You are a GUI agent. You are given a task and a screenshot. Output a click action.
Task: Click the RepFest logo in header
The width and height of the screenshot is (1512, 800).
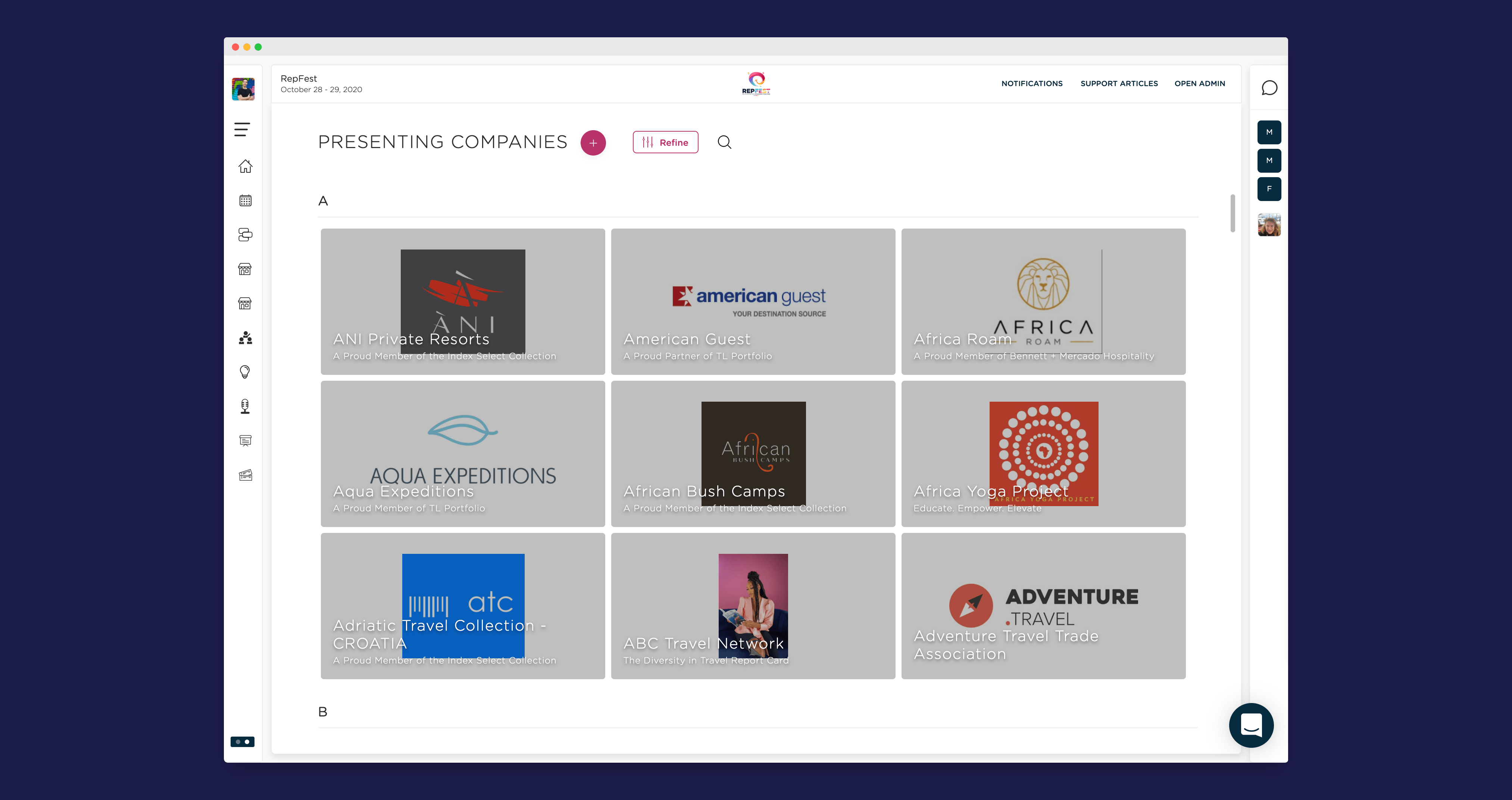tap(756, 83)
